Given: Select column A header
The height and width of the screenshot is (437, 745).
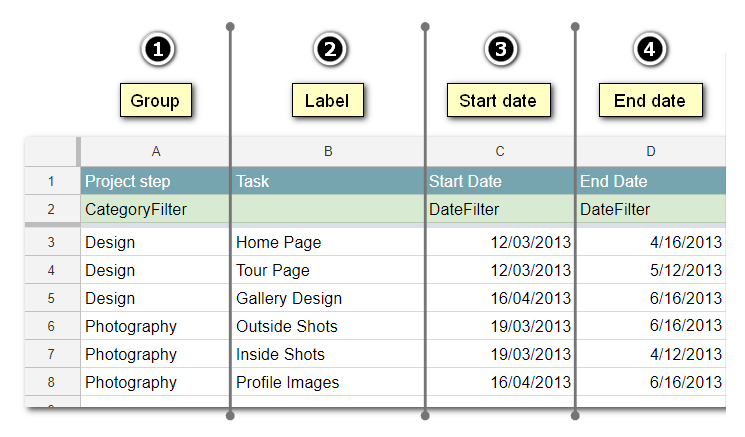Looking at the screenshot, I should click(155, 151).
